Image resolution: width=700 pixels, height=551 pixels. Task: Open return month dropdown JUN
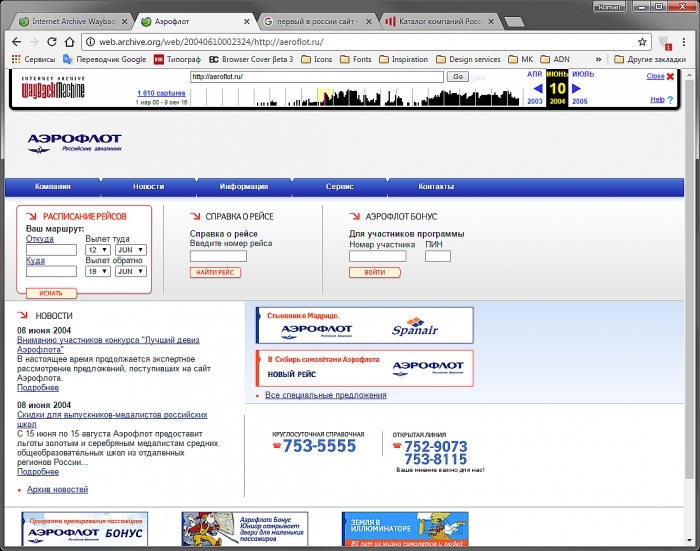tap(131, 271)
